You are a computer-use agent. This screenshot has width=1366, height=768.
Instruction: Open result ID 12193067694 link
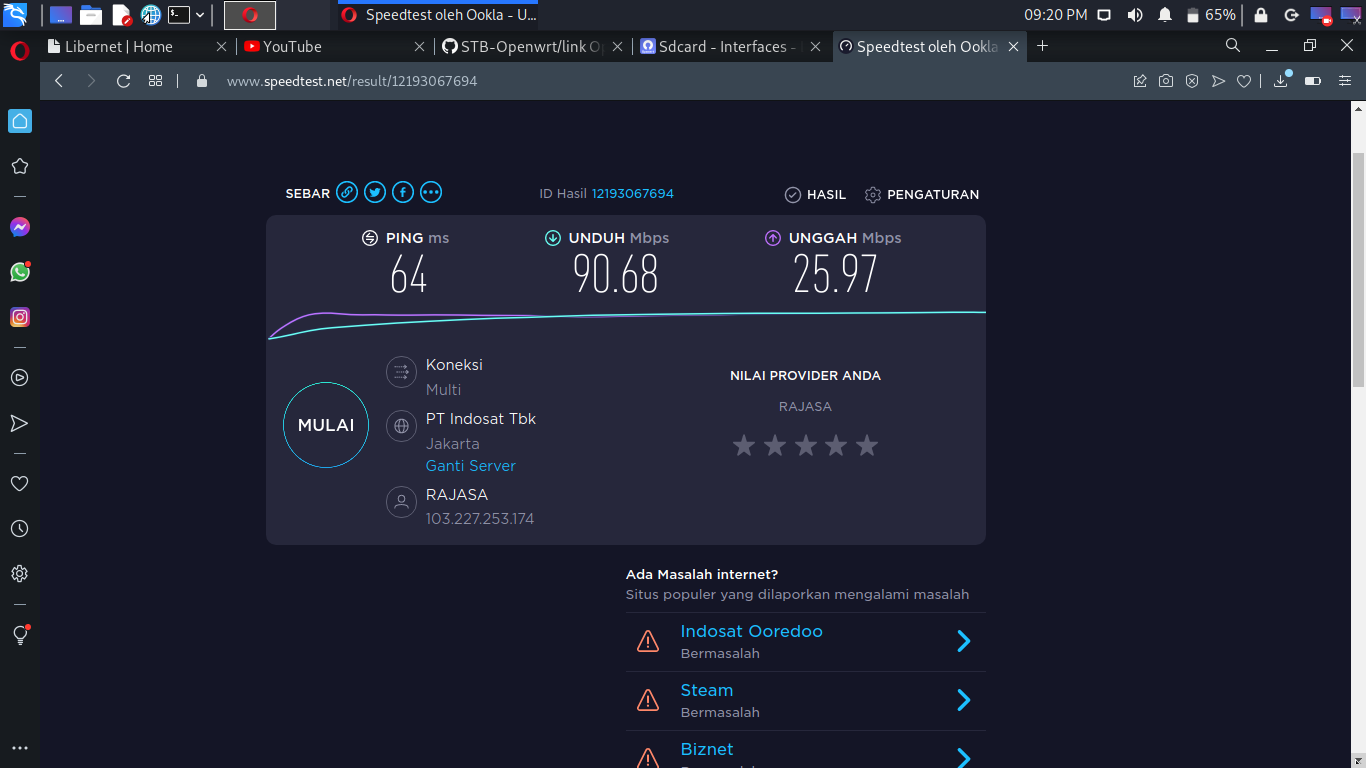(x=632, y=194)
